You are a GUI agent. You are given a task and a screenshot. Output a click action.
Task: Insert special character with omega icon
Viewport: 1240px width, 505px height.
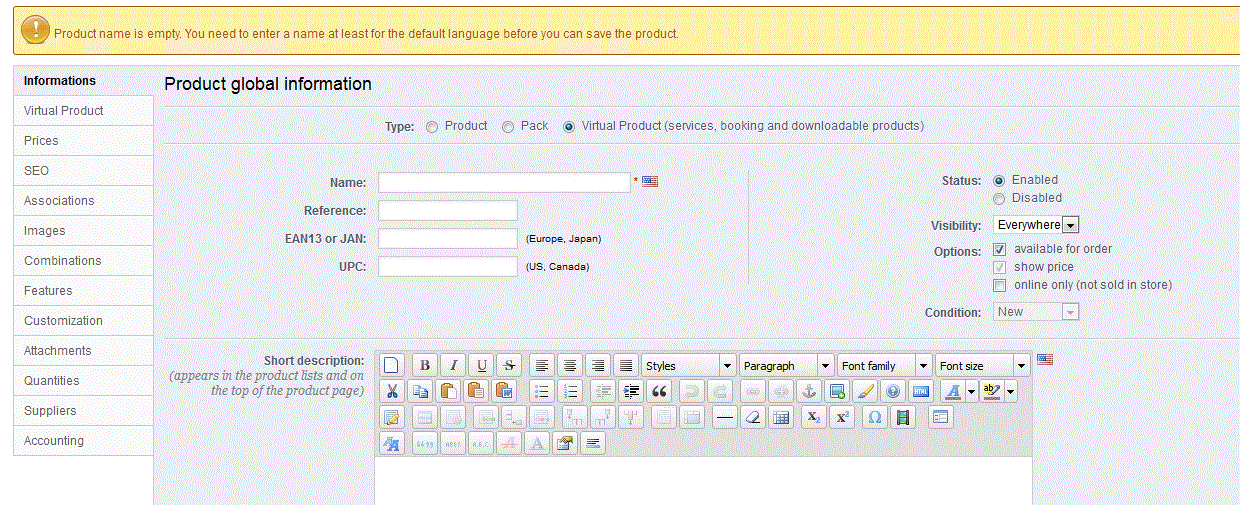875,418
